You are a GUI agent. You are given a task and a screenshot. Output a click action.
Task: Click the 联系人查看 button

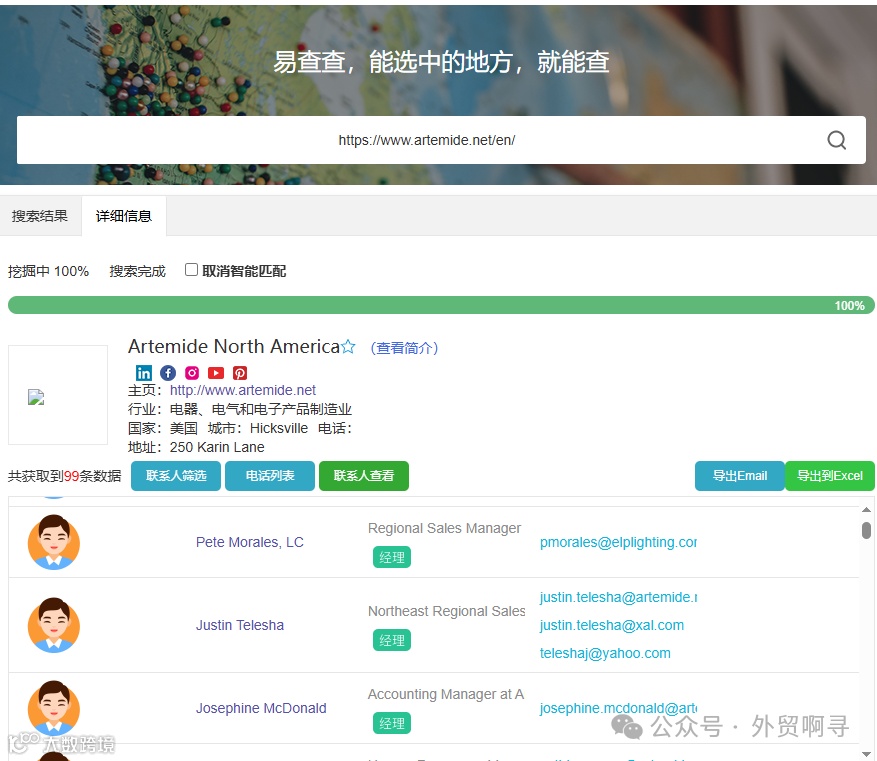coord(364,476)
